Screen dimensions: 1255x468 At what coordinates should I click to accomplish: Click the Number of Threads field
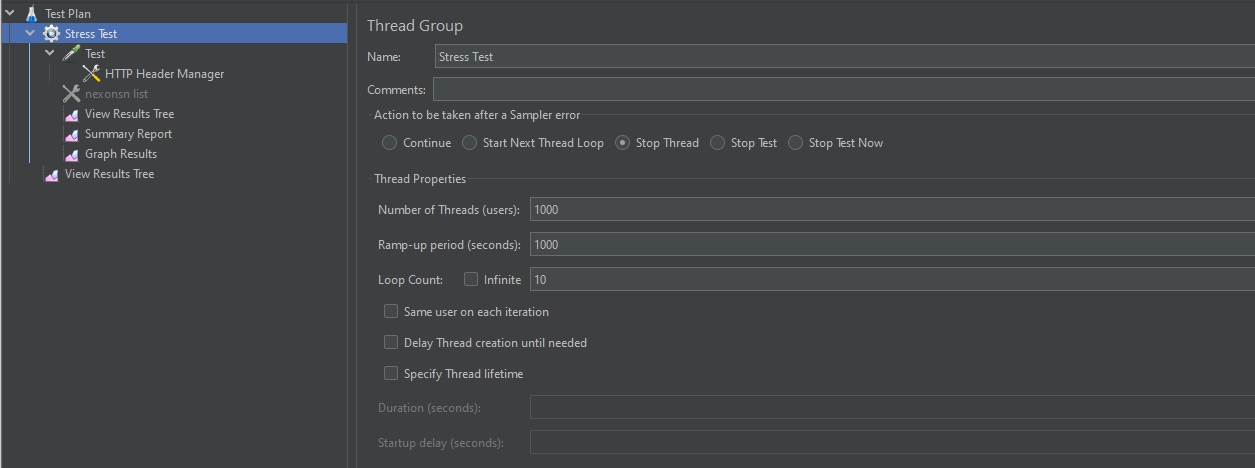point(890,210)
